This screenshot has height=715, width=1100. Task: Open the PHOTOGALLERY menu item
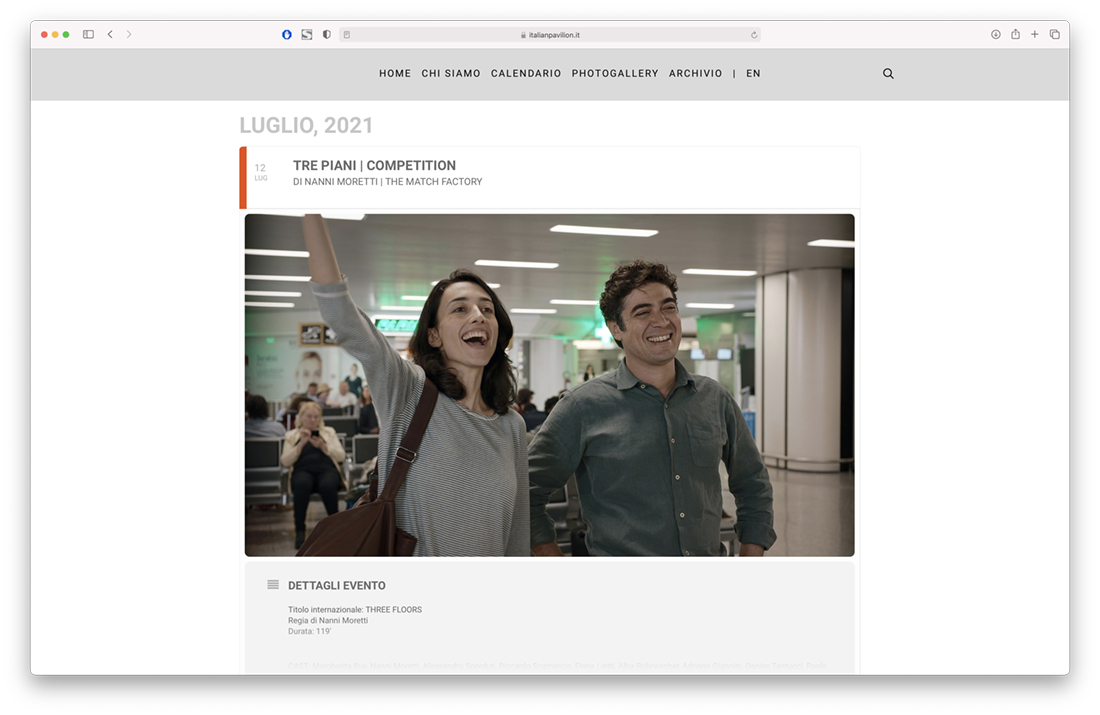615,74
